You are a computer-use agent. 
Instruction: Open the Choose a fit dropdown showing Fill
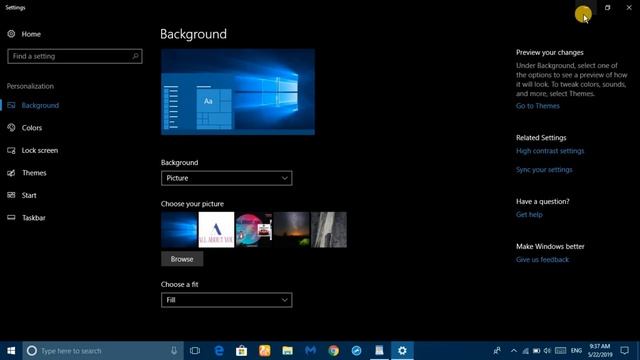227,300
